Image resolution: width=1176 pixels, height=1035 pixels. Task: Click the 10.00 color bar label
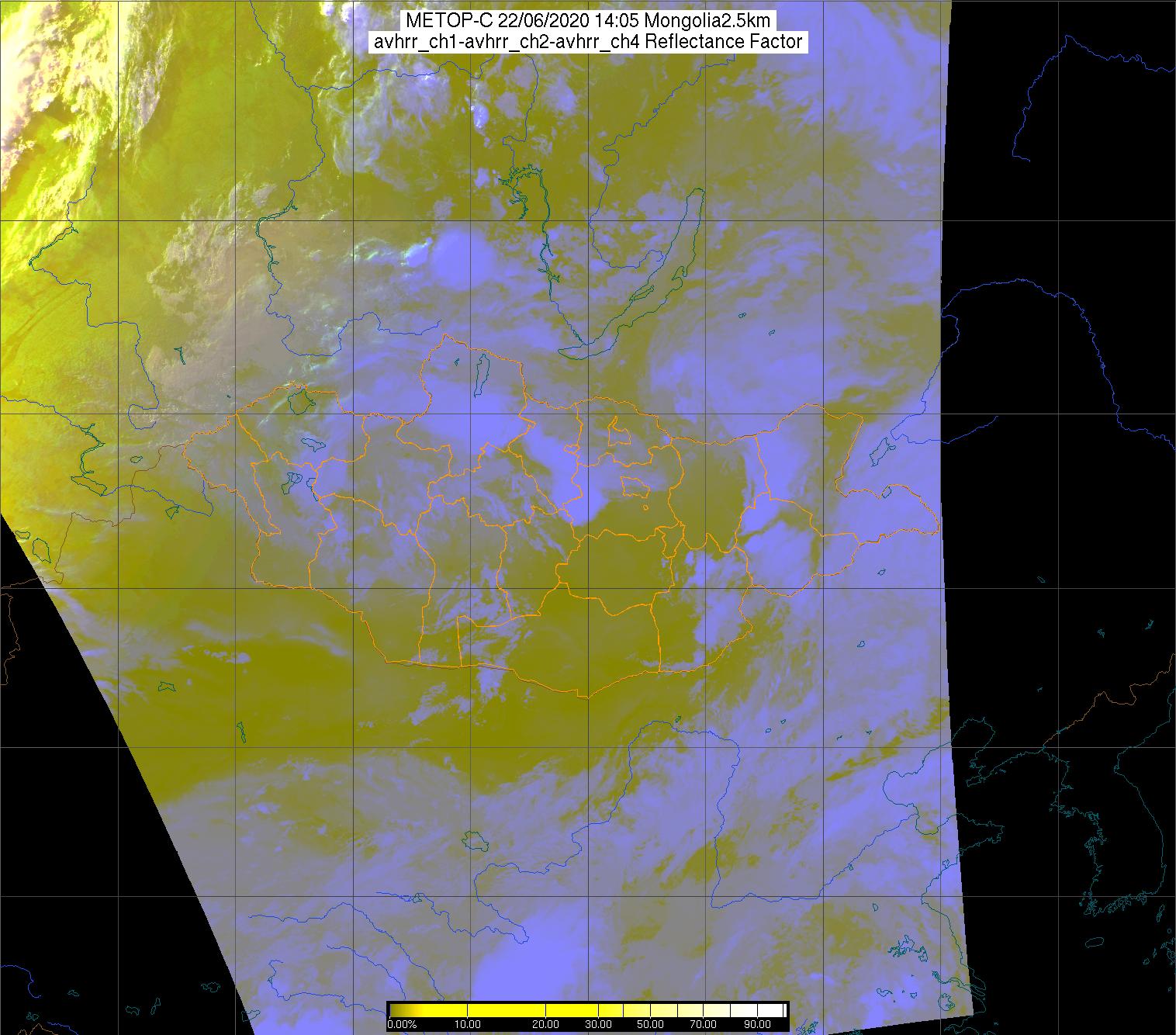point(469,1024)
